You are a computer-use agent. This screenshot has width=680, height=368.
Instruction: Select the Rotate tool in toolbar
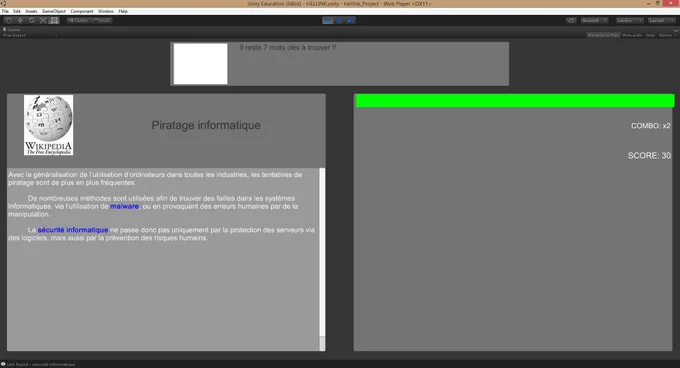[x=31, y=20]
